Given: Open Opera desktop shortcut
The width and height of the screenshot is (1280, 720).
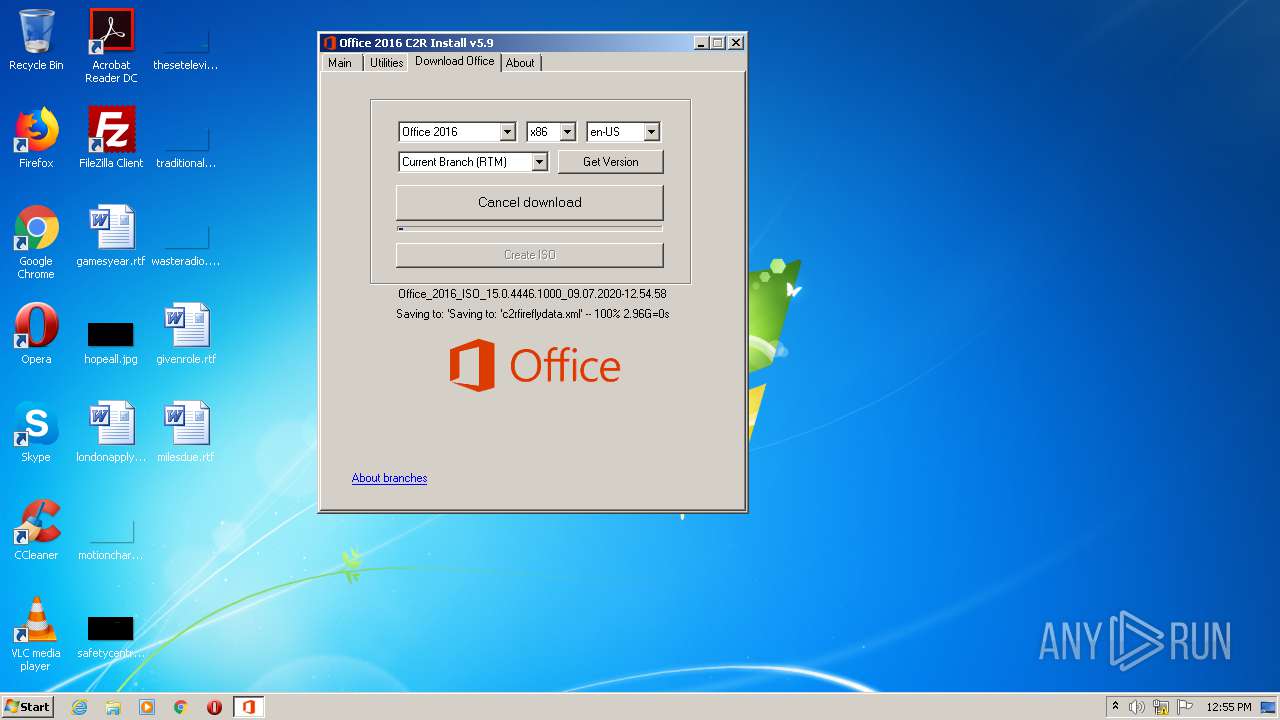Looking at the screenshot, I should (x=36, y=334).
